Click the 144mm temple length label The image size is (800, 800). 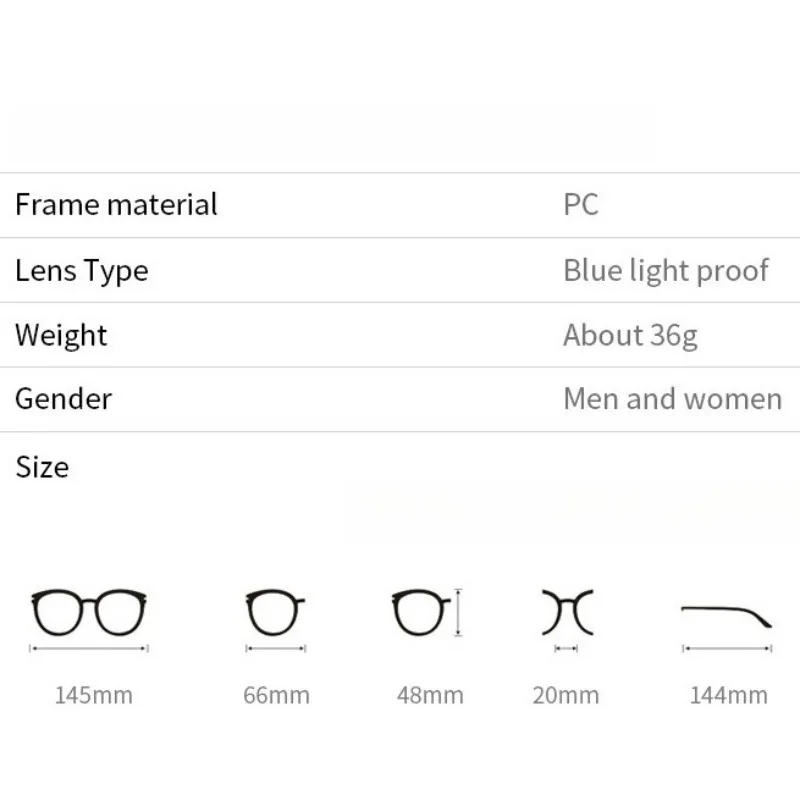tap(728, 695)
